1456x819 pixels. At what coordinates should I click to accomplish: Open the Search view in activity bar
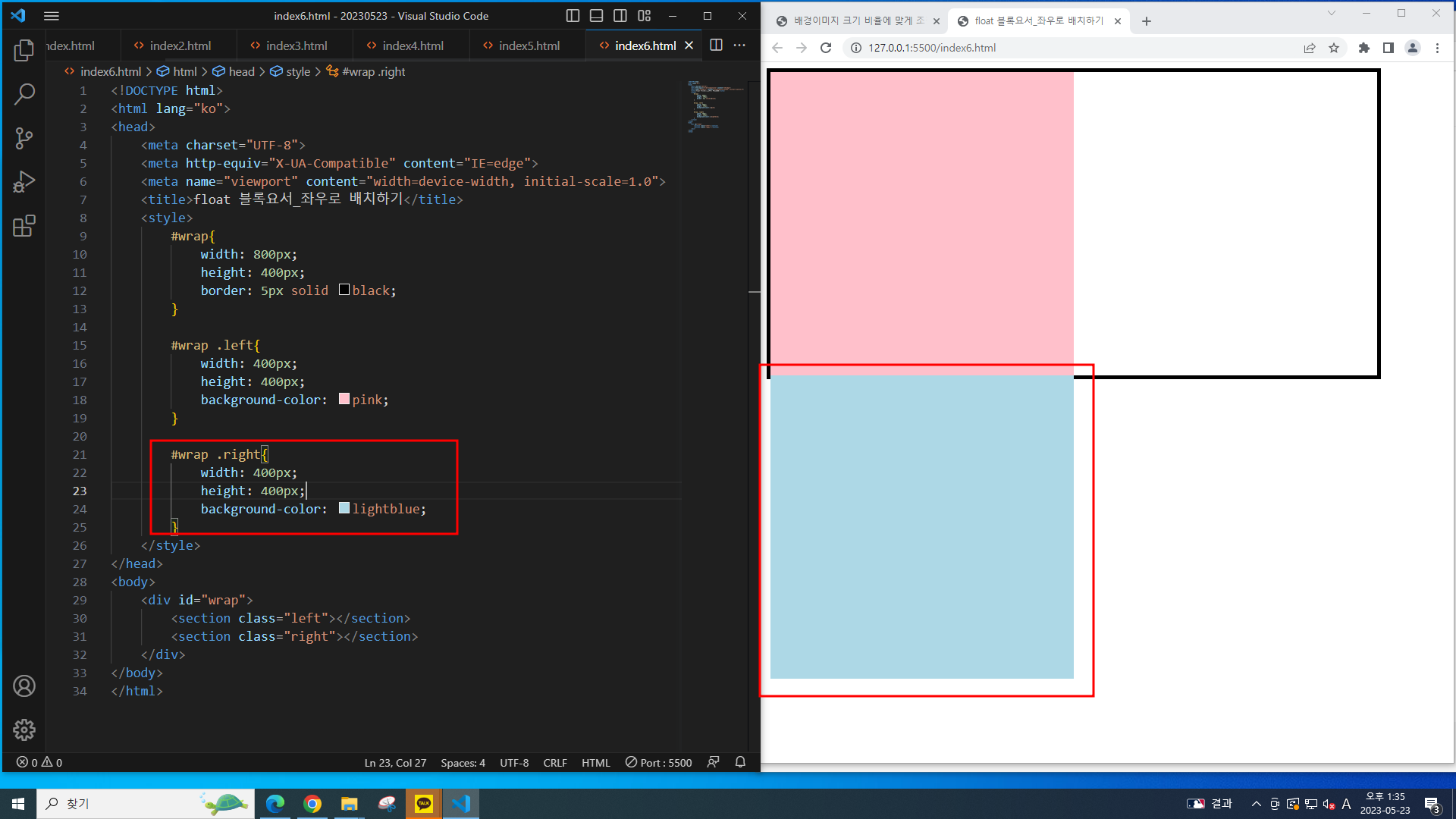click(x=24, y=94)
